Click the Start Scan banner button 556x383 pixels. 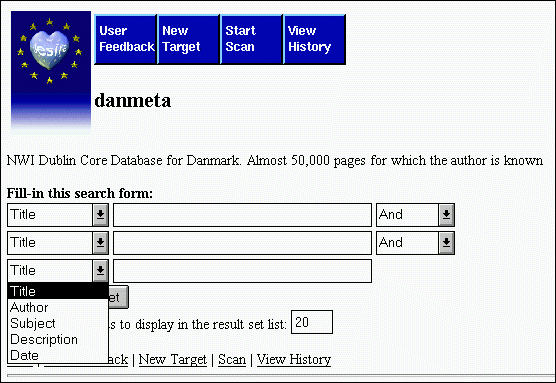pyautogui.click(x=251, y=39)
